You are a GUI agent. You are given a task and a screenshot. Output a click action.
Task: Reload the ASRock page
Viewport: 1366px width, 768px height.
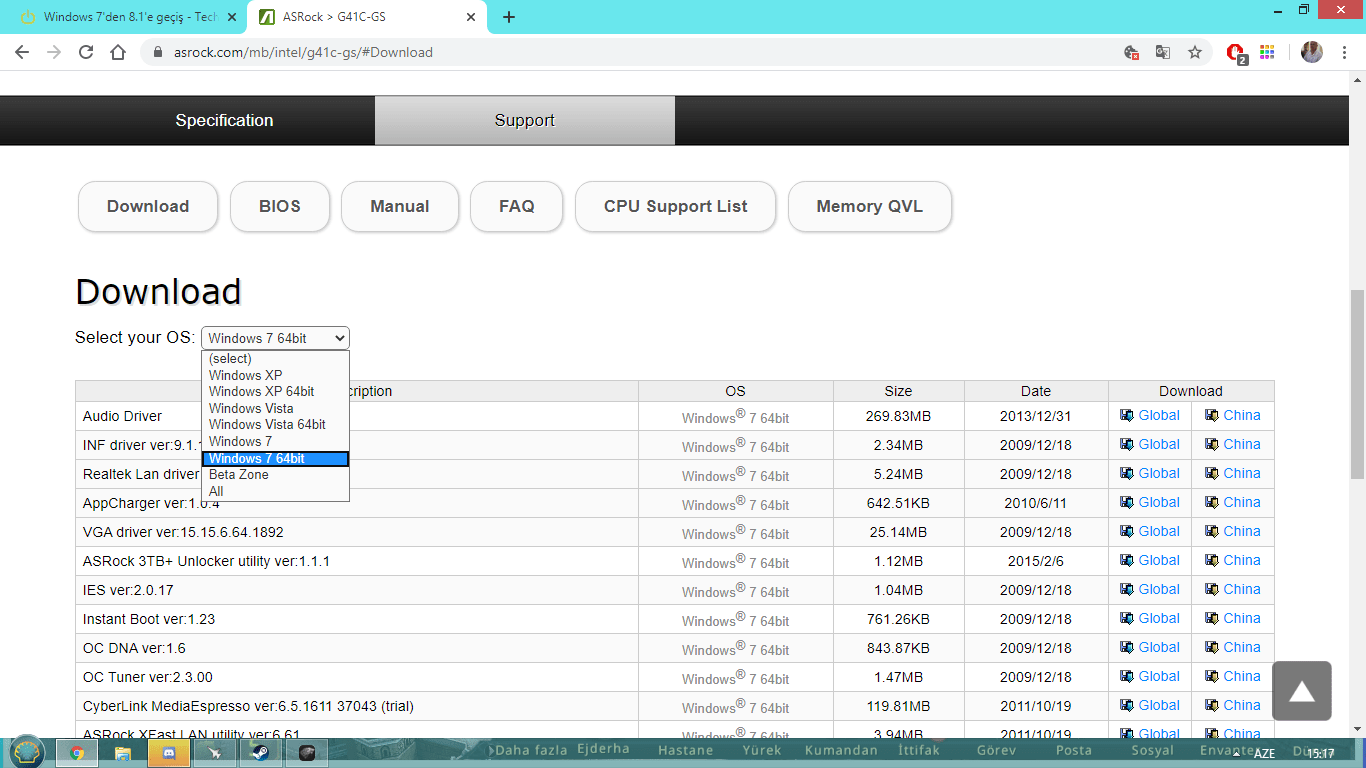[86, 52]
